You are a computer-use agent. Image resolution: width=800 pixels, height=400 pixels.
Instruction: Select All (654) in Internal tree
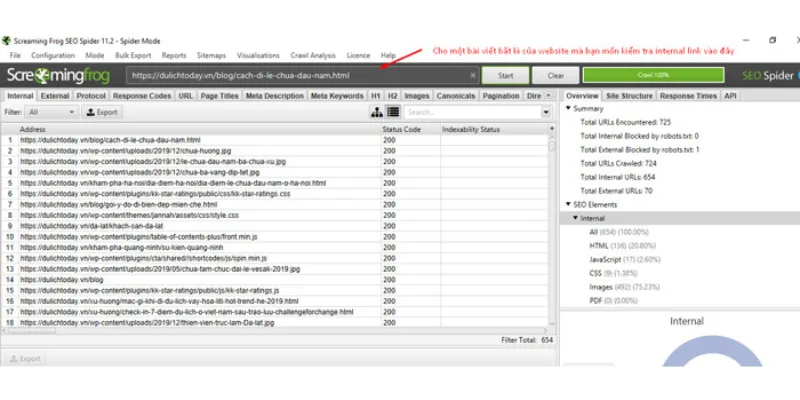tap(619, 232)
